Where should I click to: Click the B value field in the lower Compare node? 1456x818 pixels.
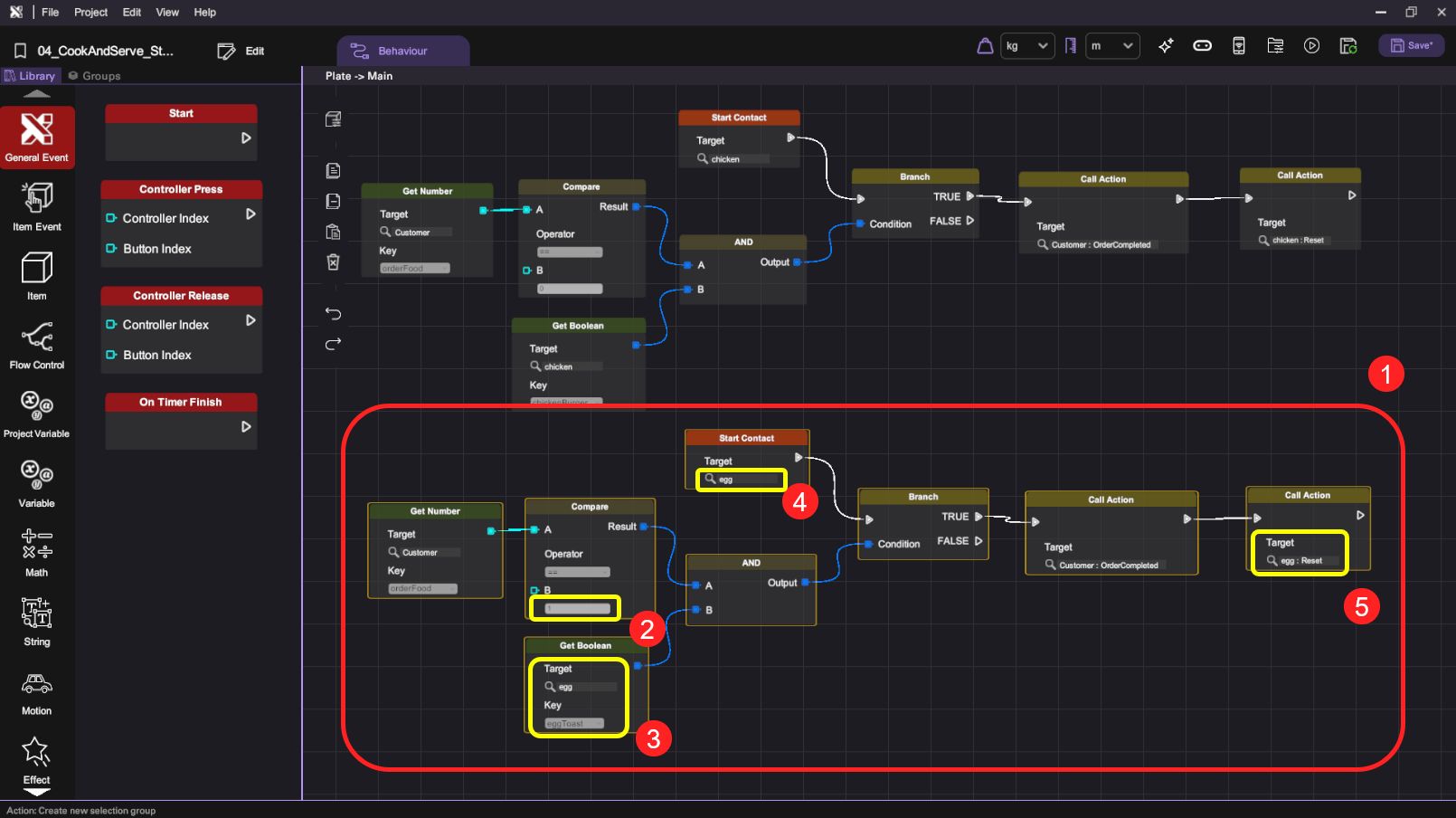point(577,608)
